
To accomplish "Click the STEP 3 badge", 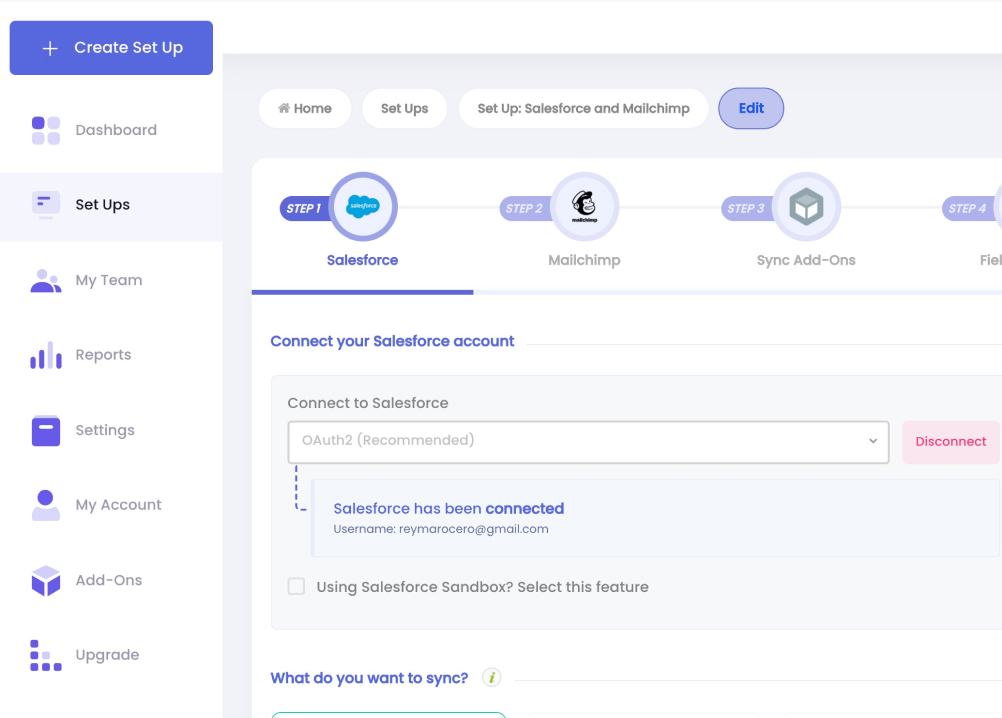I will (x=746, y=208).
